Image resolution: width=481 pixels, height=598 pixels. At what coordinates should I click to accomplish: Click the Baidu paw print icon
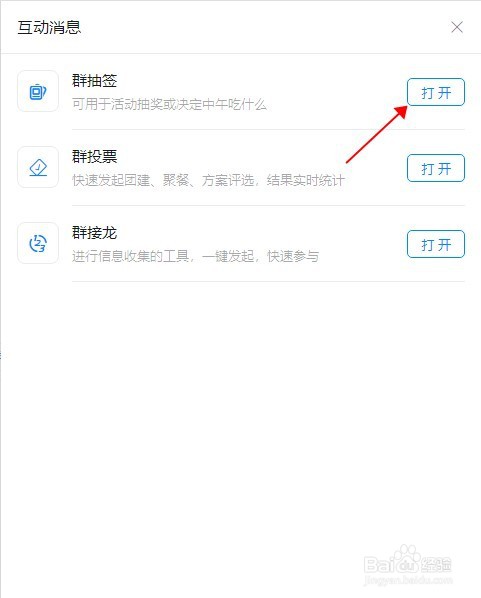pyautogui.click(x=406, y=555)
